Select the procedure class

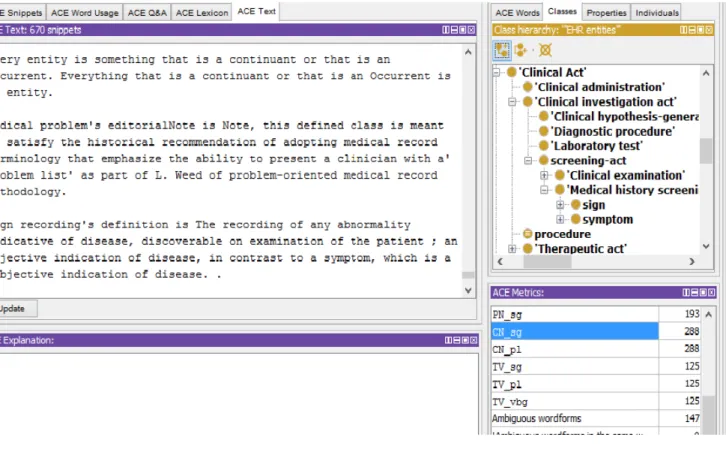(563, 234)
